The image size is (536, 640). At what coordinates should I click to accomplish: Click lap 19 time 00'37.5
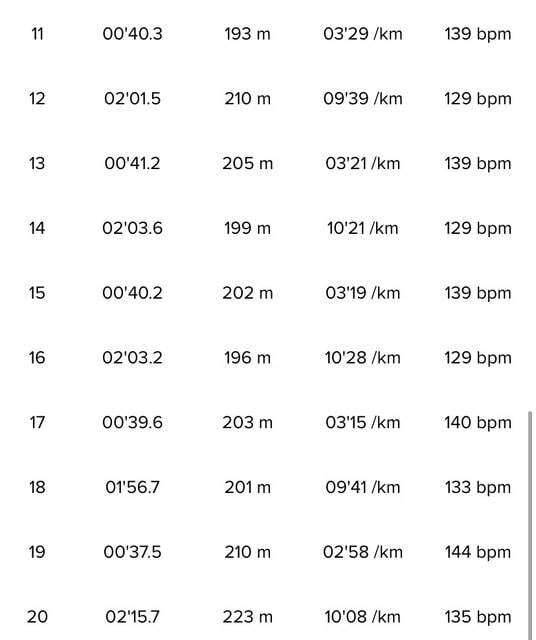point(132,552)
